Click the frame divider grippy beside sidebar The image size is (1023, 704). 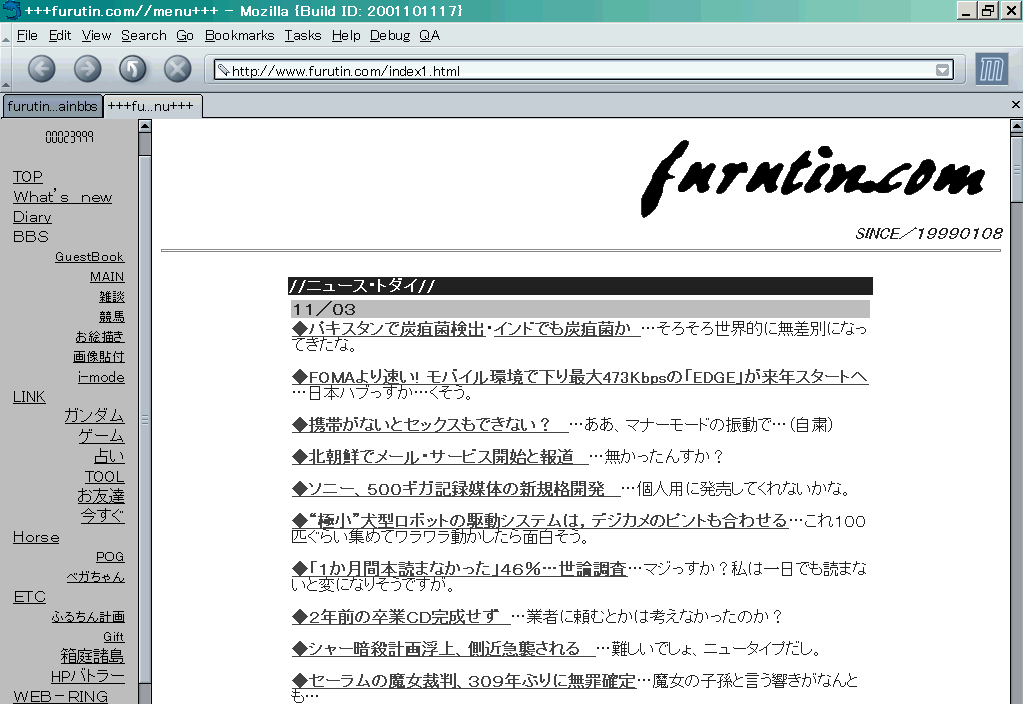[145, 419]
